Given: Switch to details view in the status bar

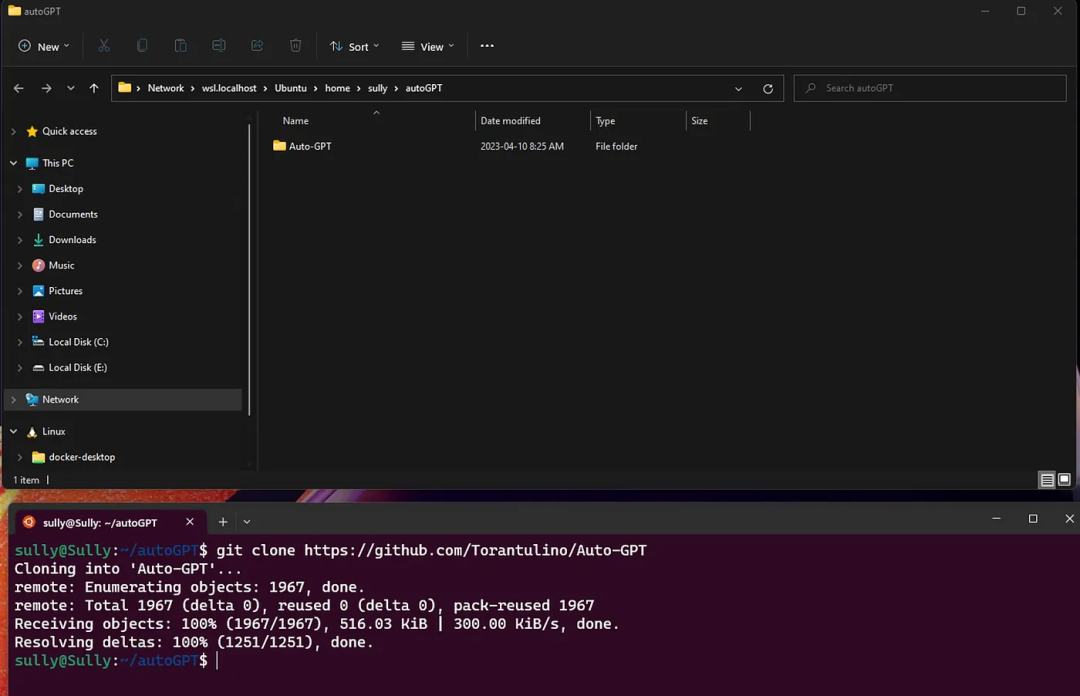Looking at the screenshot, I should (1046, 480).
